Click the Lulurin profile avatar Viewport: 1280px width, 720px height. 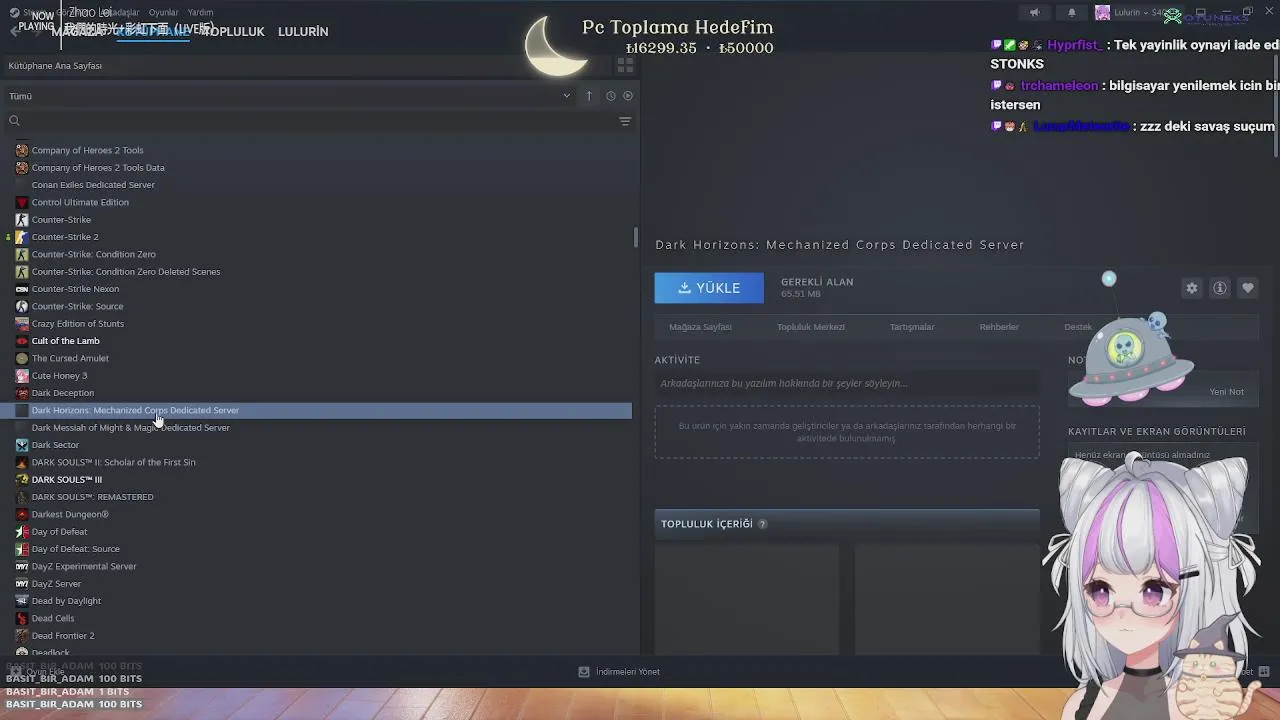pyautogui.click(x=1102, y=12)
